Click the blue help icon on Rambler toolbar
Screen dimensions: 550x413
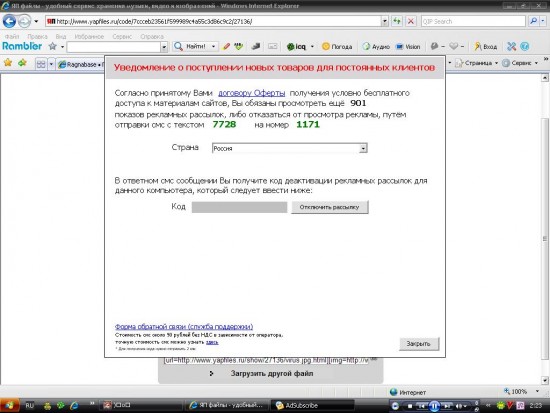point(524,46)
